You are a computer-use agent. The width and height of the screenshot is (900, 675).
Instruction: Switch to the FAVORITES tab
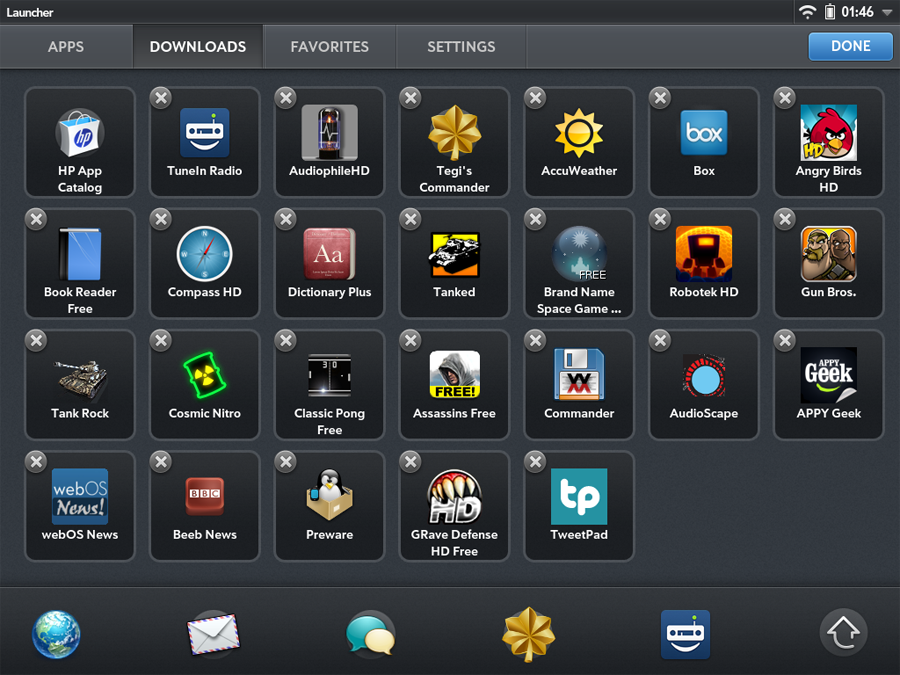tap(329, 46)
